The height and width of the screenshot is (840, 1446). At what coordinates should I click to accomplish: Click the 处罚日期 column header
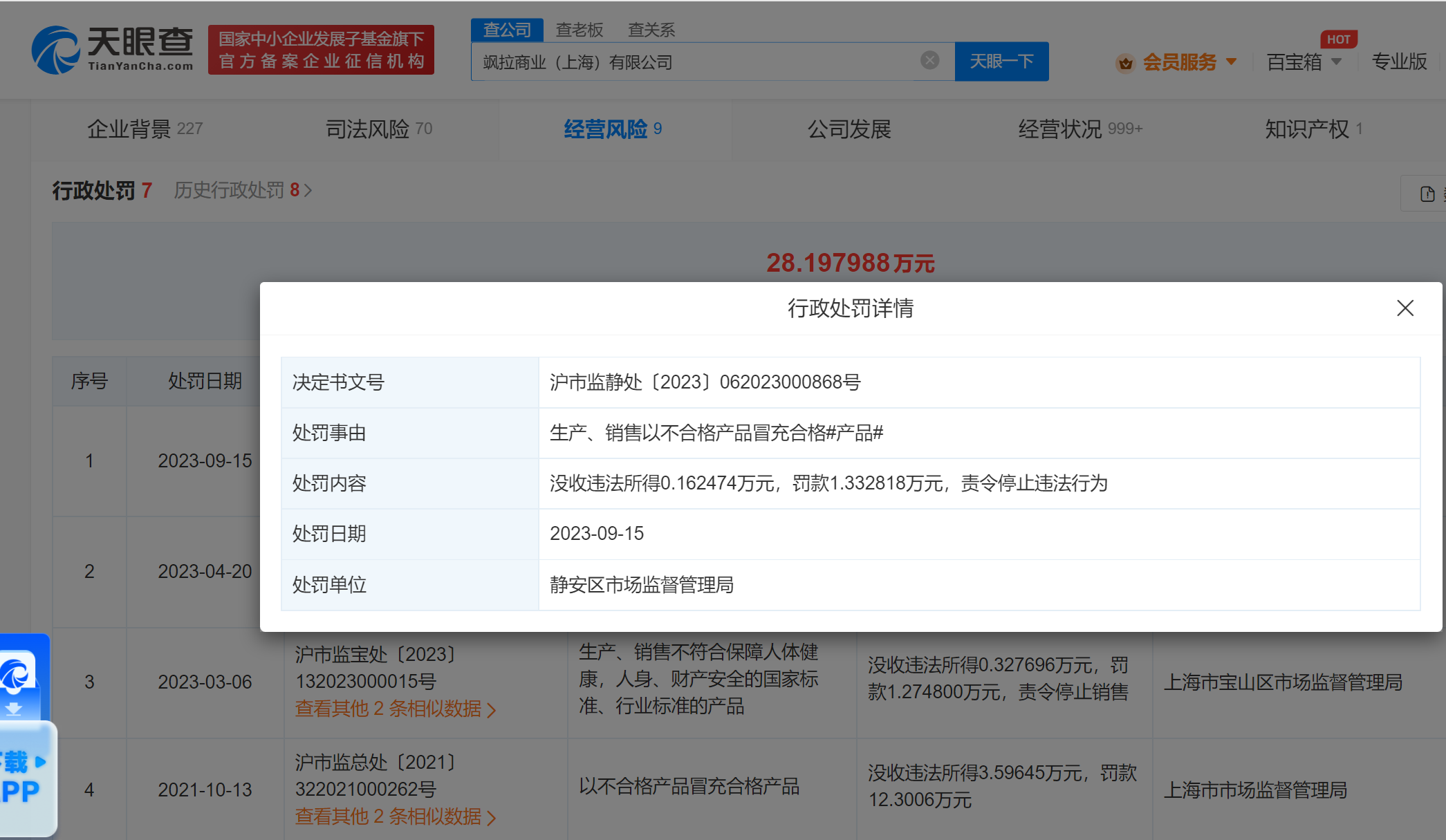205,381
